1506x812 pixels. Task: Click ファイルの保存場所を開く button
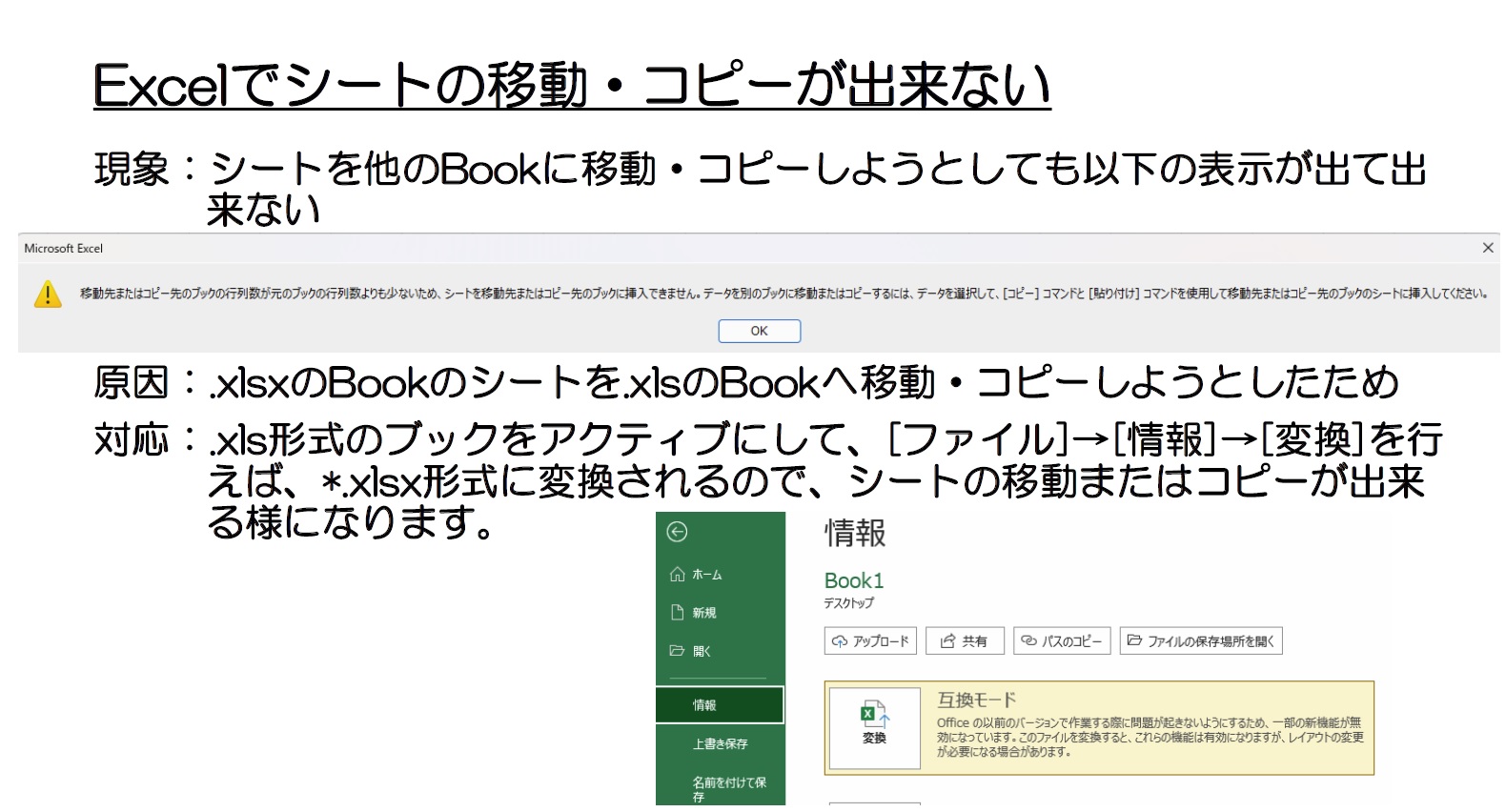click(x=1201, y=641)
